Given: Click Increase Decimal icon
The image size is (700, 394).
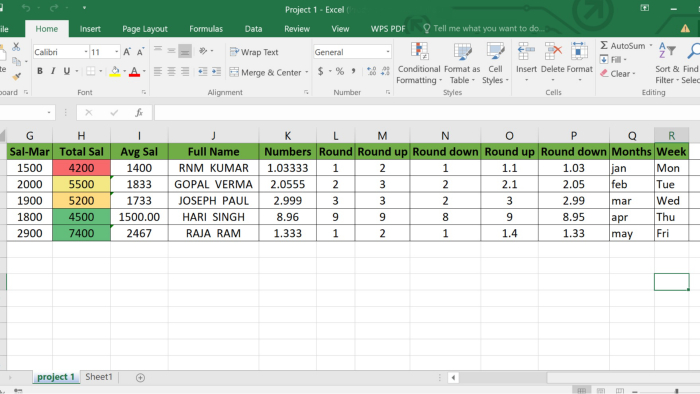Looking at the screenshot, I should [371, 71].
